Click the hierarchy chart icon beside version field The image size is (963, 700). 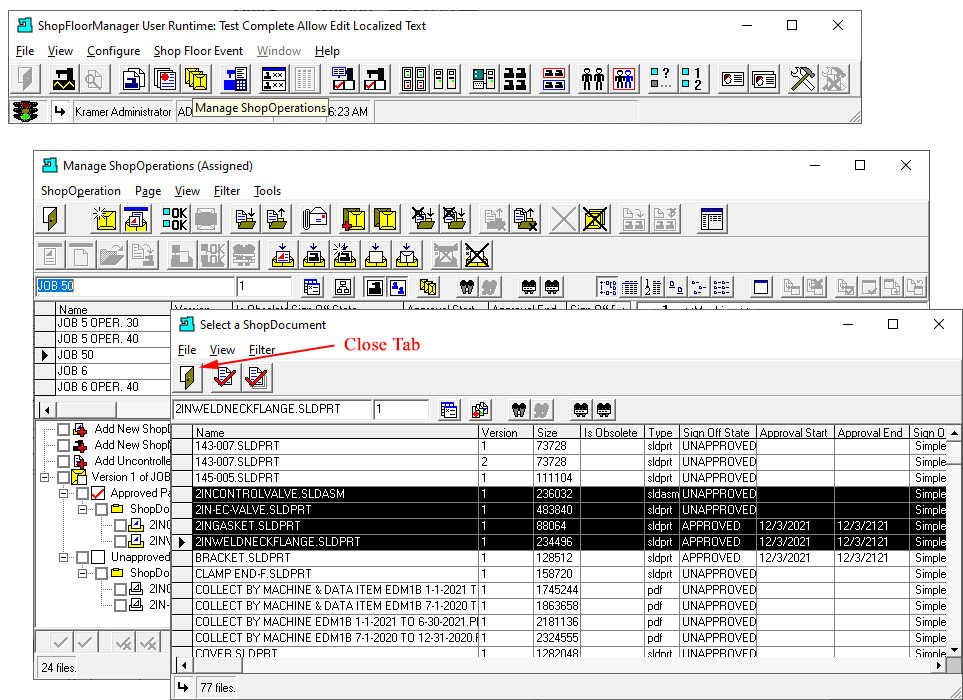(343, 287)
